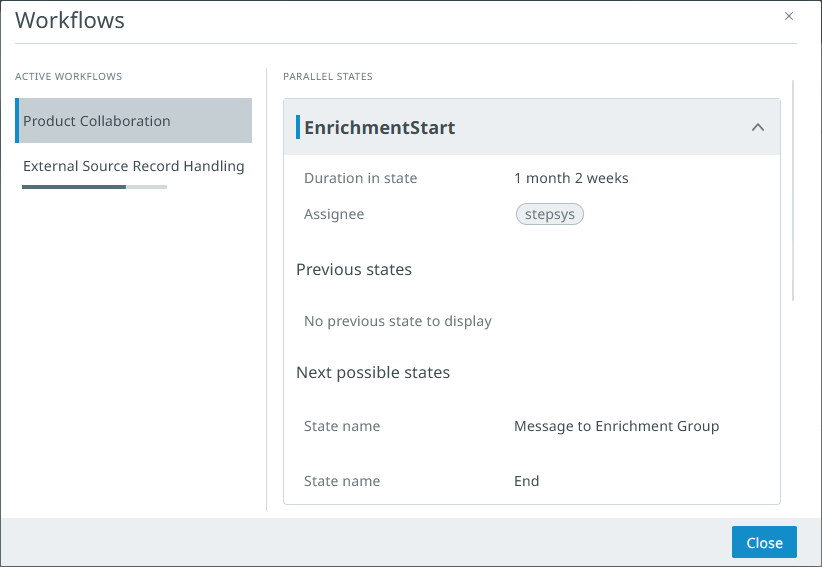Click the End next state value

(x=526, y=481)
